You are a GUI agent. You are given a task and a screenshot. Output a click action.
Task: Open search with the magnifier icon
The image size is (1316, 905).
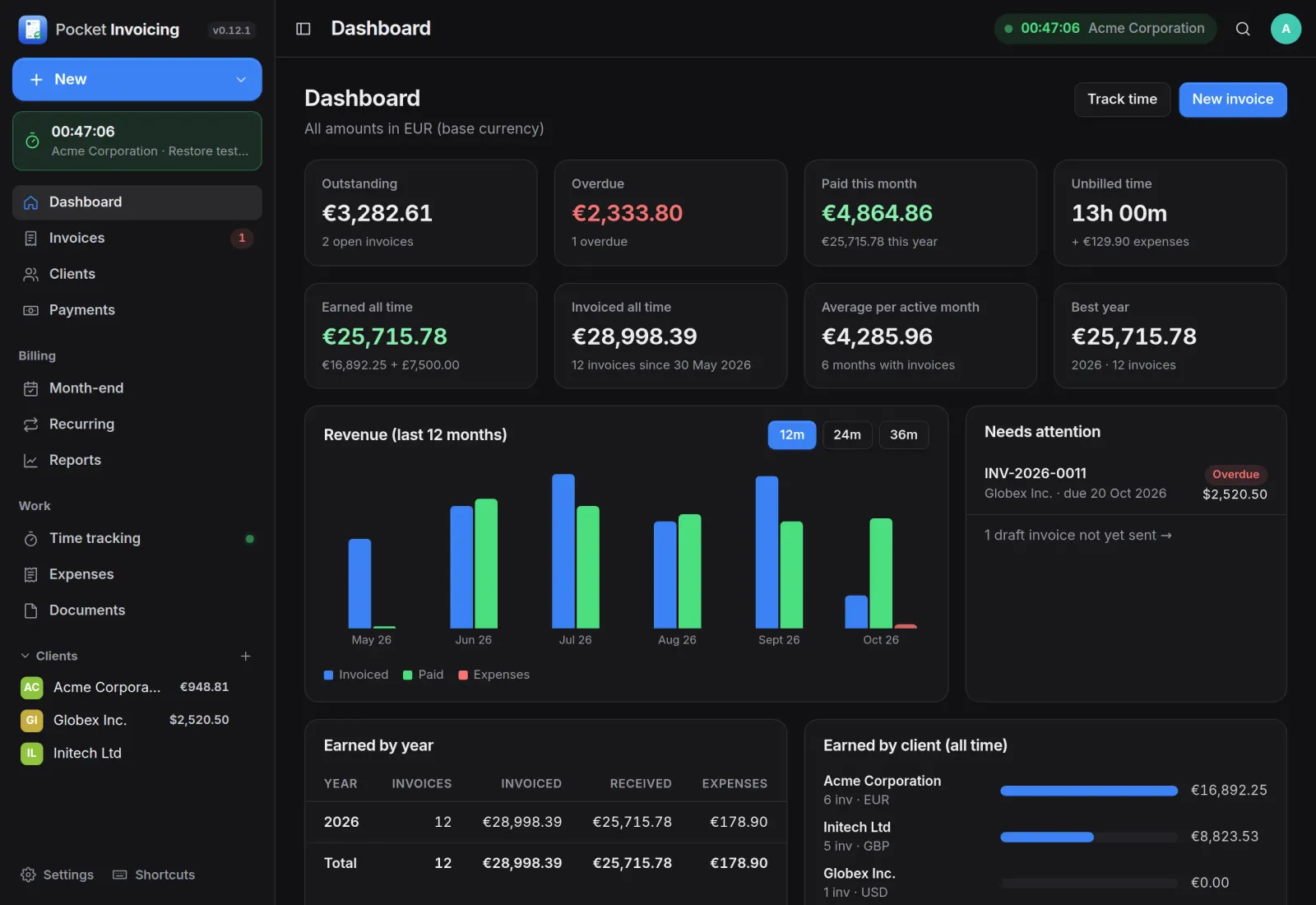click(x=1243, y=29)
